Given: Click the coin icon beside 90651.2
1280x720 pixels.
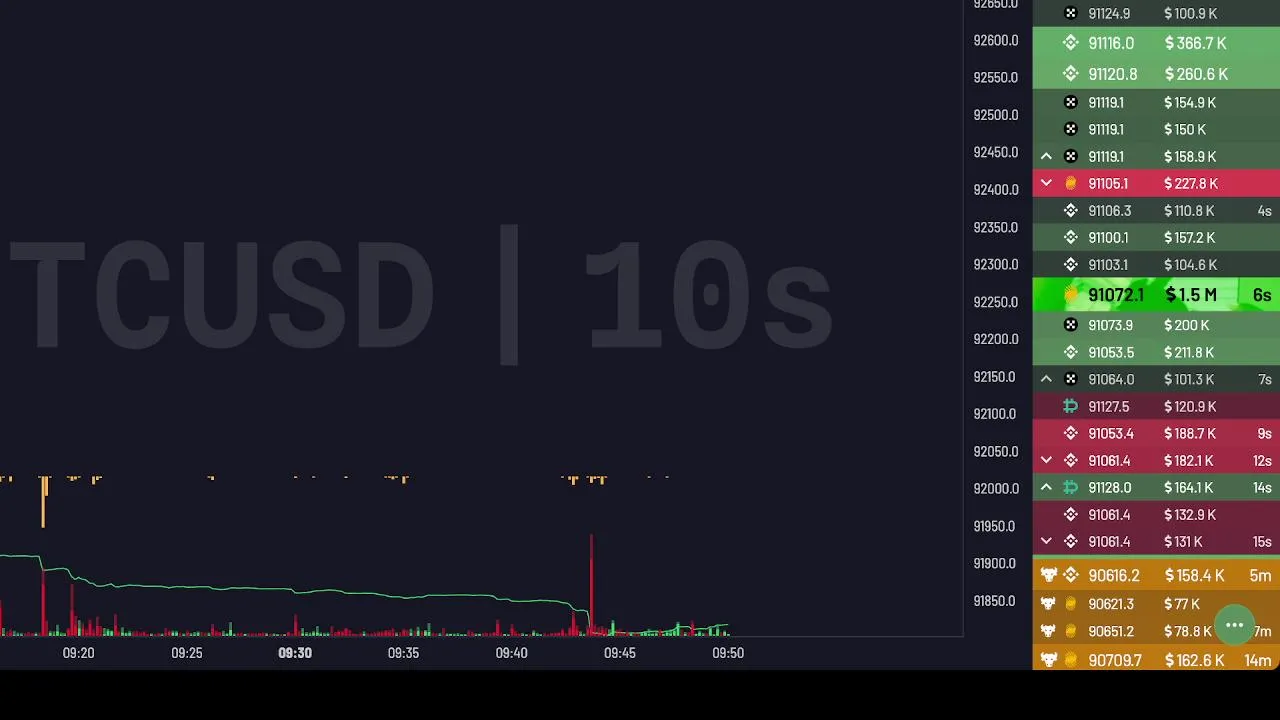Looking at the screenshot, I should click(x=1071, y=632).
